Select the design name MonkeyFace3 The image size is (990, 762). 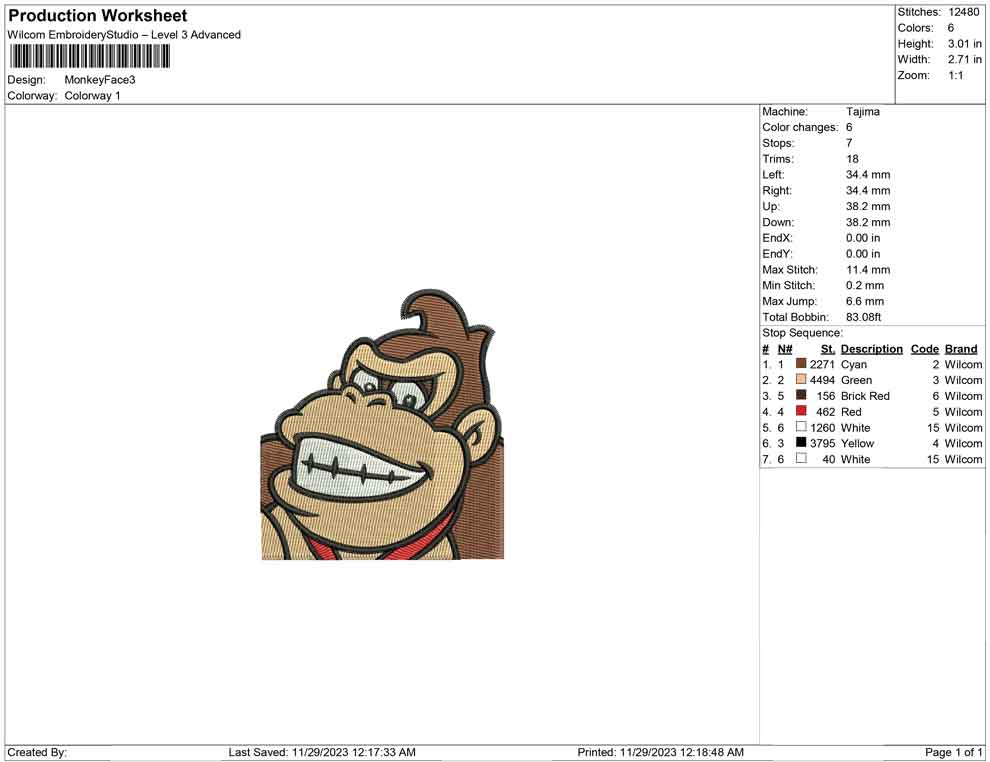point(100,80)
